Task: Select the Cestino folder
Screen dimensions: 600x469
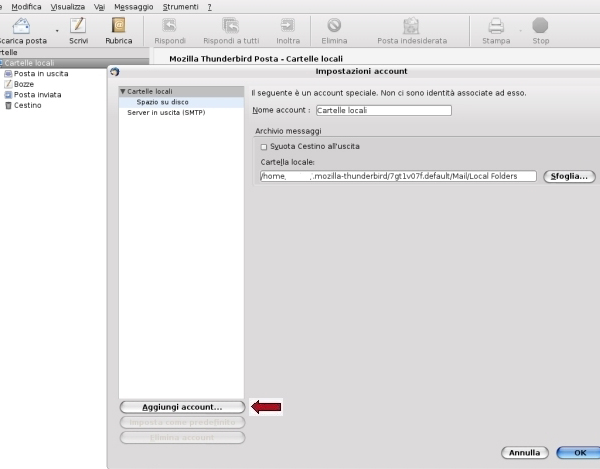Action: 28,105
